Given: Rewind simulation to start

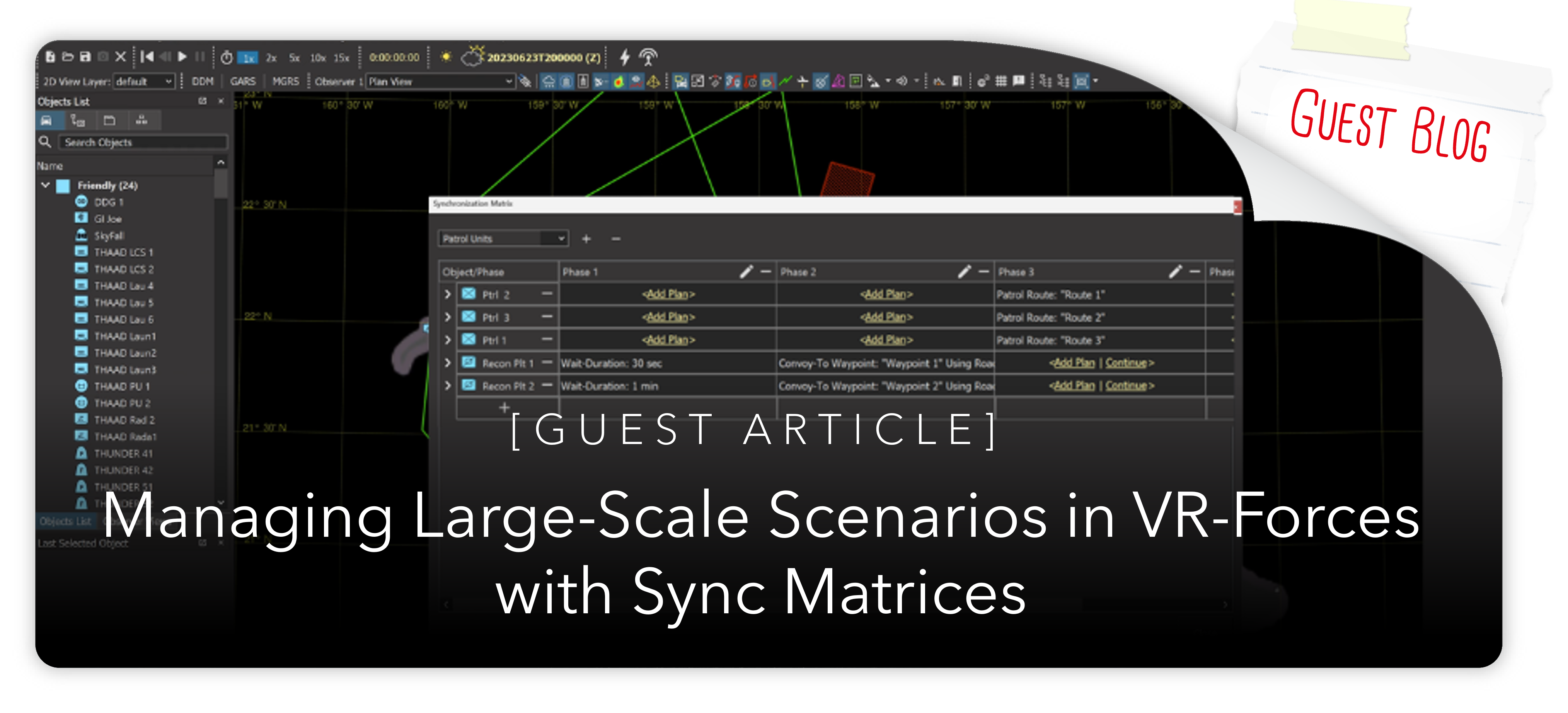Looking at the screenshot, I should tap(147, 56).
